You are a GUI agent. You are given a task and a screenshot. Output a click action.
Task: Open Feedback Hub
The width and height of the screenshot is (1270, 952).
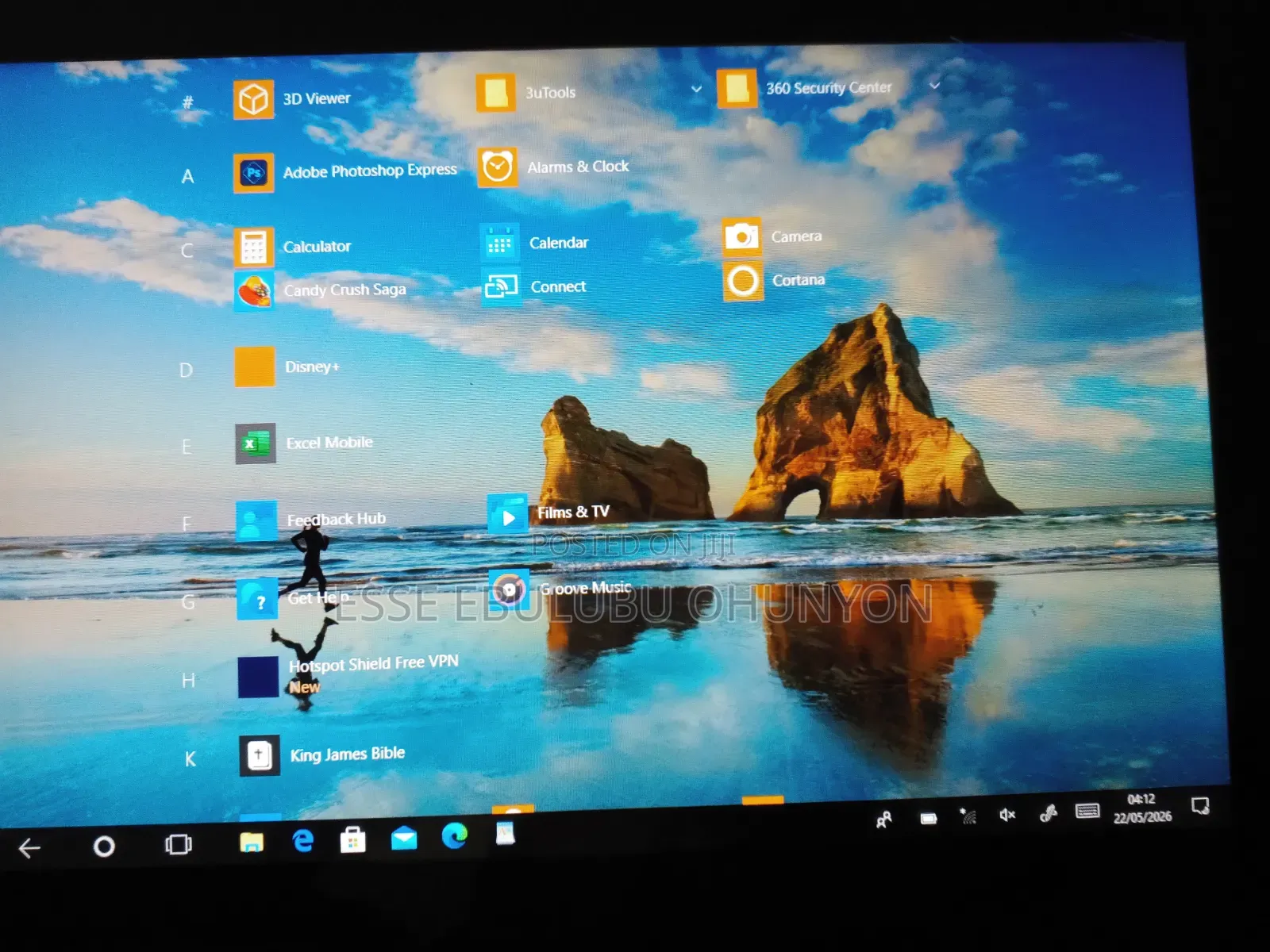tap(256, 520)
